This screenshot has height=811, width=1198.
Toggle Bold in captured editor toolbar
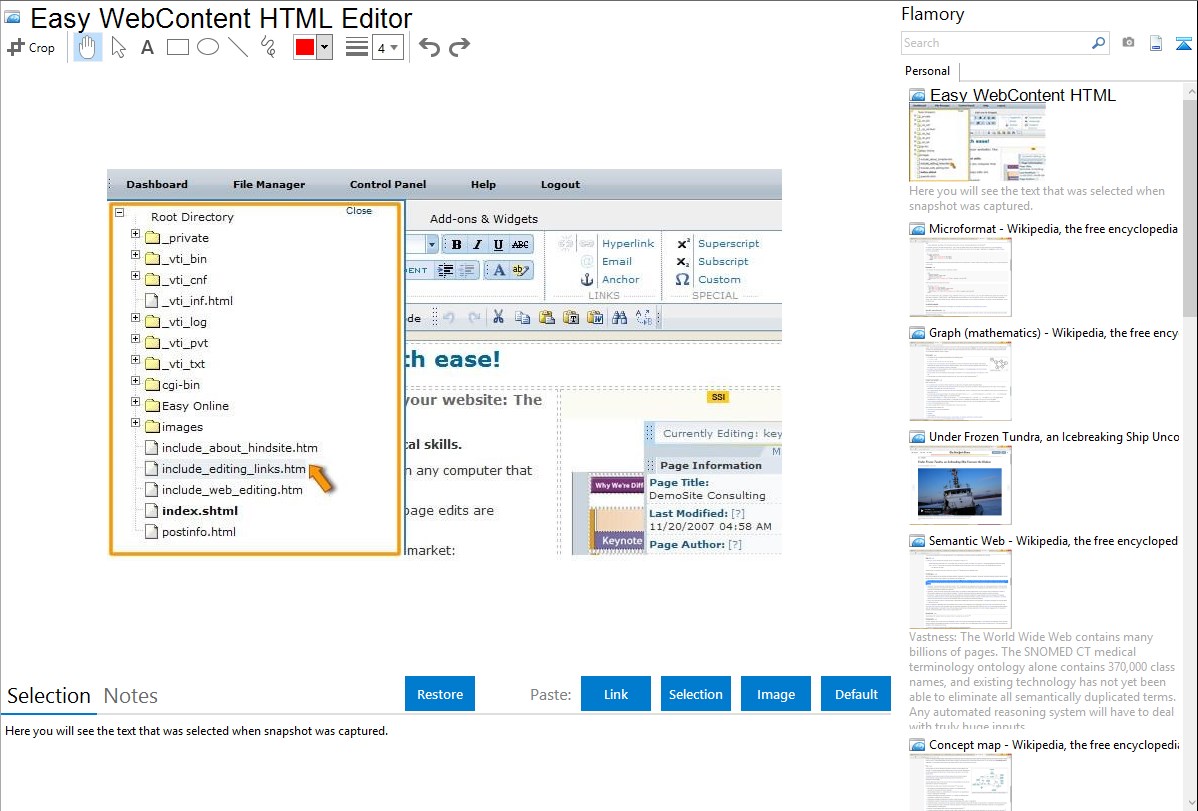(x=456, y=245)
